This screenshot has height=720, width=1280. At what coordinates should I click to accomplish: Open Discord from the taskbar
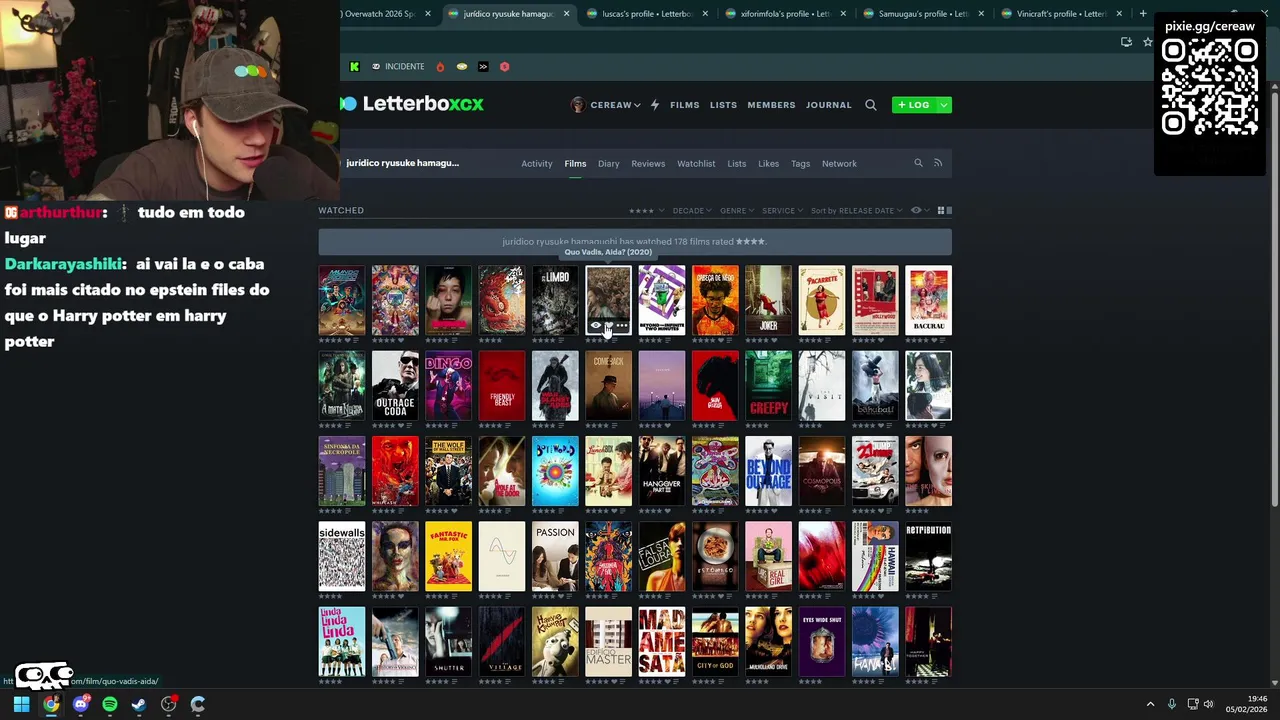click(x=80, y=704)
